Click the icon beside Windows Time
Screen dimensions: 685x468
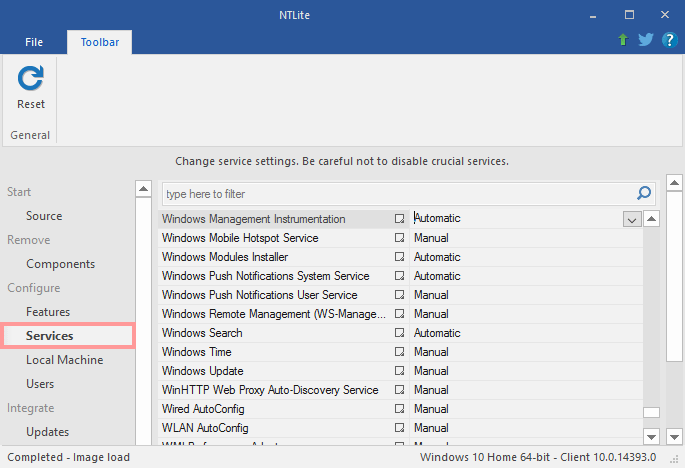click(399, 352)
